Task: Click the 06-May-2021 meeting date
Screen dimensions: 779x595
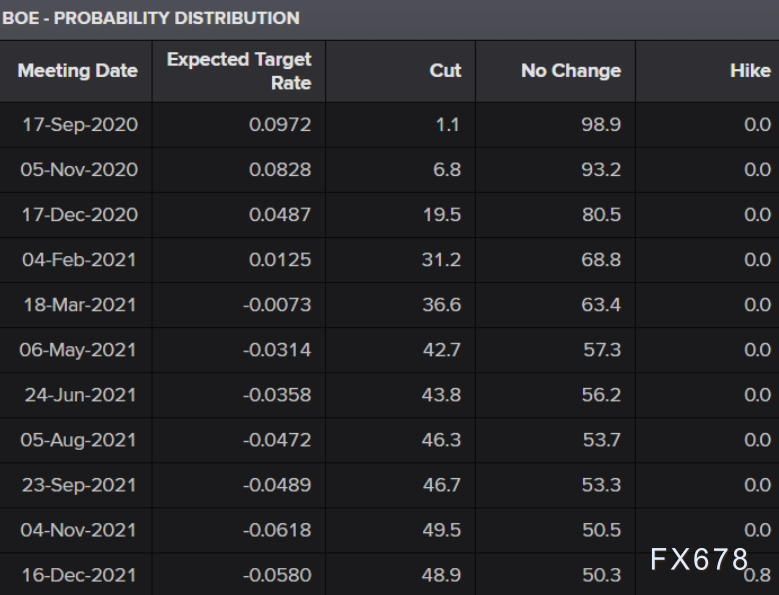Action: click(x=79, y=350)
